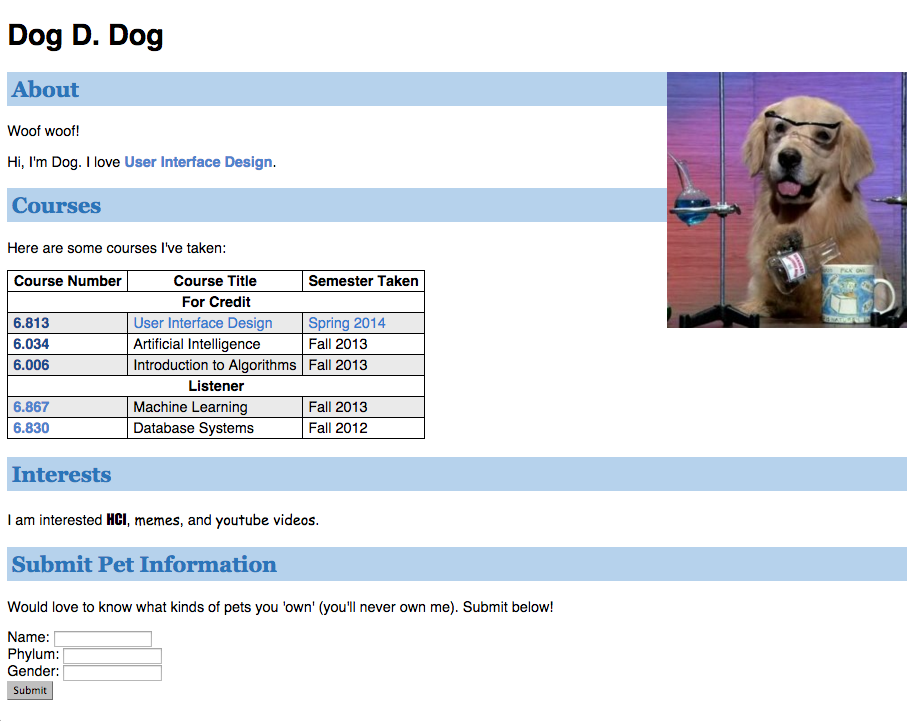Click the Interests section heading
The image size is (912, 721).
(x=61, y=474)
